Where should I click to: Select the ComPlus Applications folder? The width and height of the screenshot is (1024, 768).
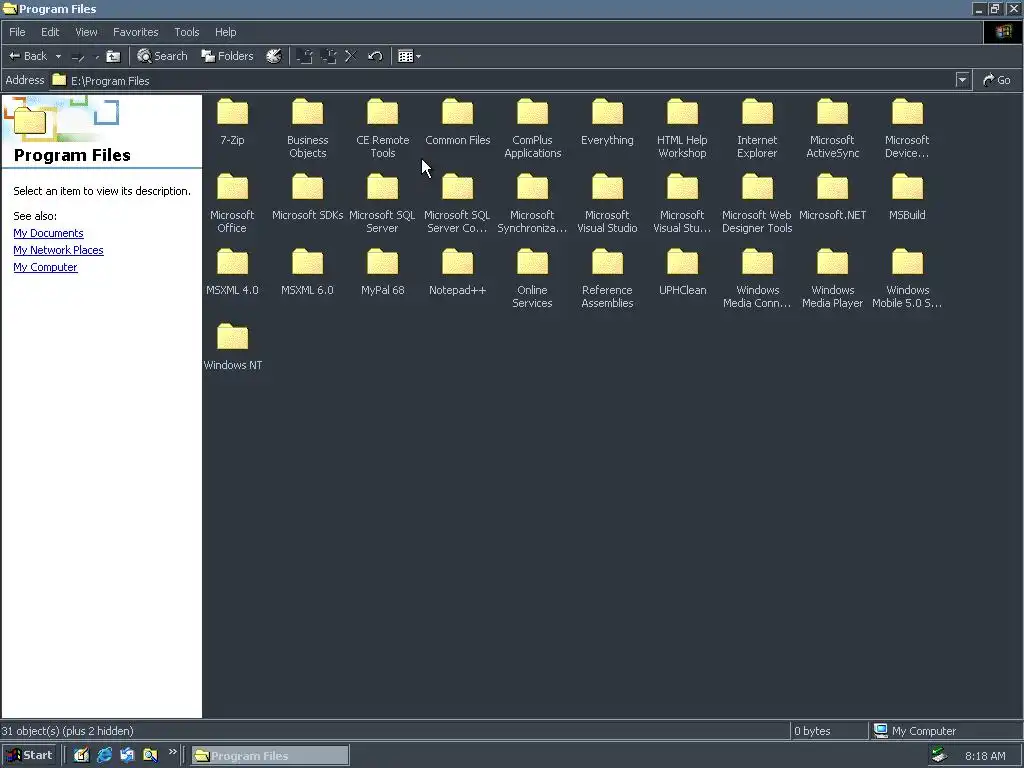coord(532,129)
